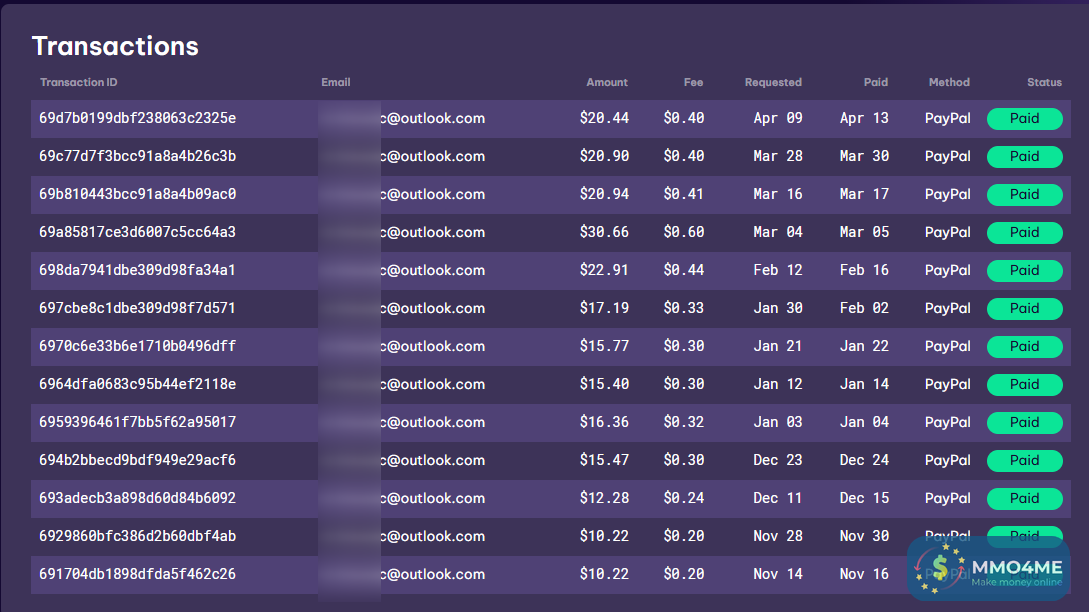Select transaction ID 69b810443bcc91a8a4b09ac0

pyautogui.click(x=138, y=195)
